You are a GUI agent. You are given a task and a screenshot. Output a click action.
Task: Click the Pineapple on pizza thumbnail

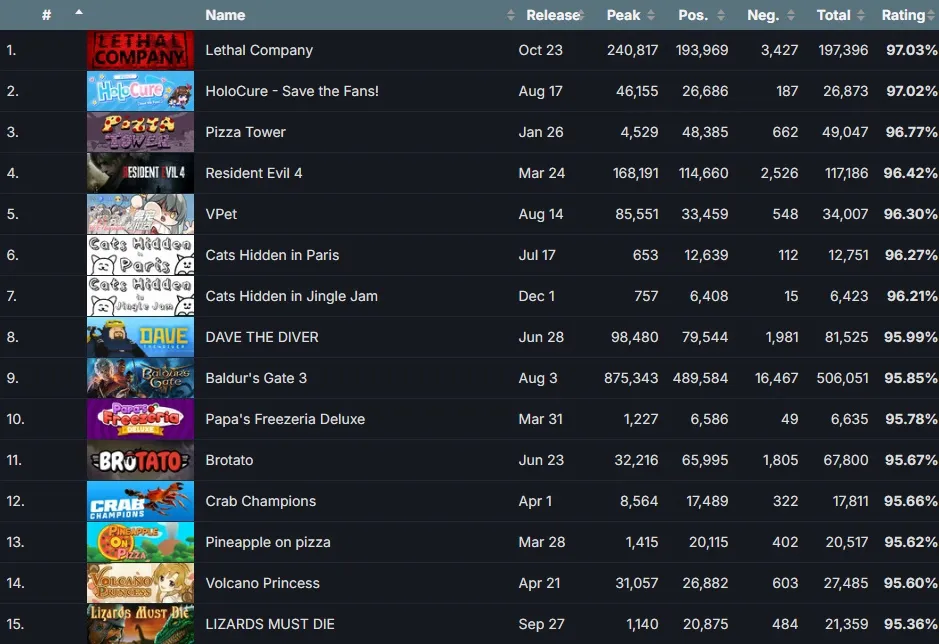(x=140, y=542)
